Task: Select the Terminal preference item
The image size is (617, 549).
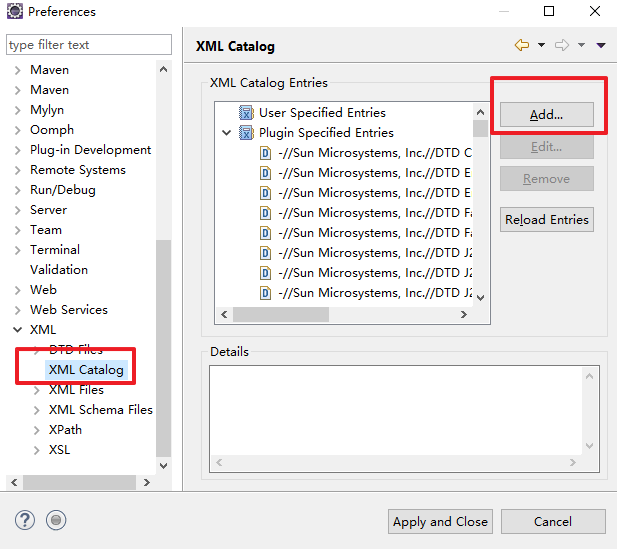Action: [x=55, y=250]
